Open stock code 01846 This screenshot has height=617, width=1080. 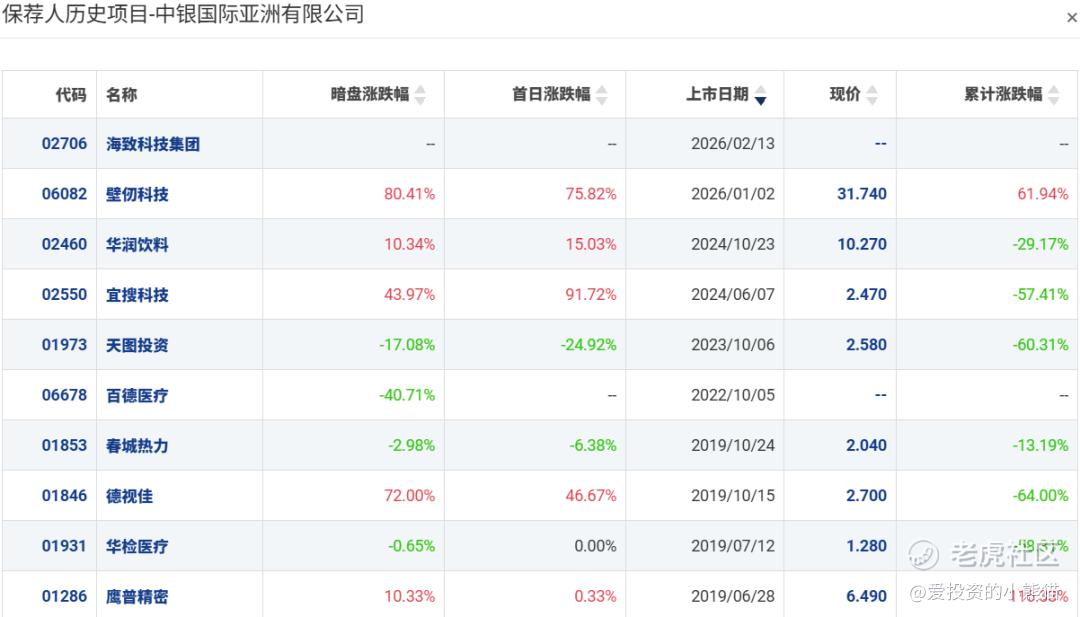[x=64, y=496]
